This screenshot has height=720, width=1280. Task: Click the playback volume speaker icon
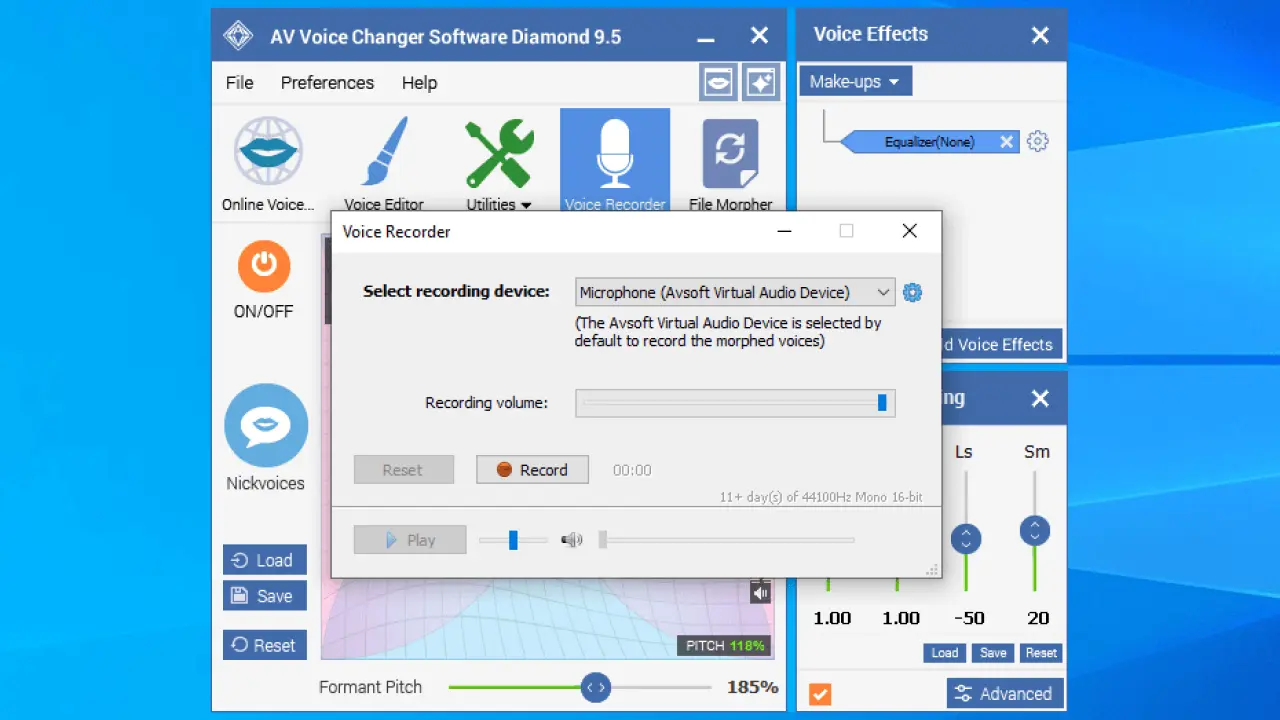coord(572,540)
